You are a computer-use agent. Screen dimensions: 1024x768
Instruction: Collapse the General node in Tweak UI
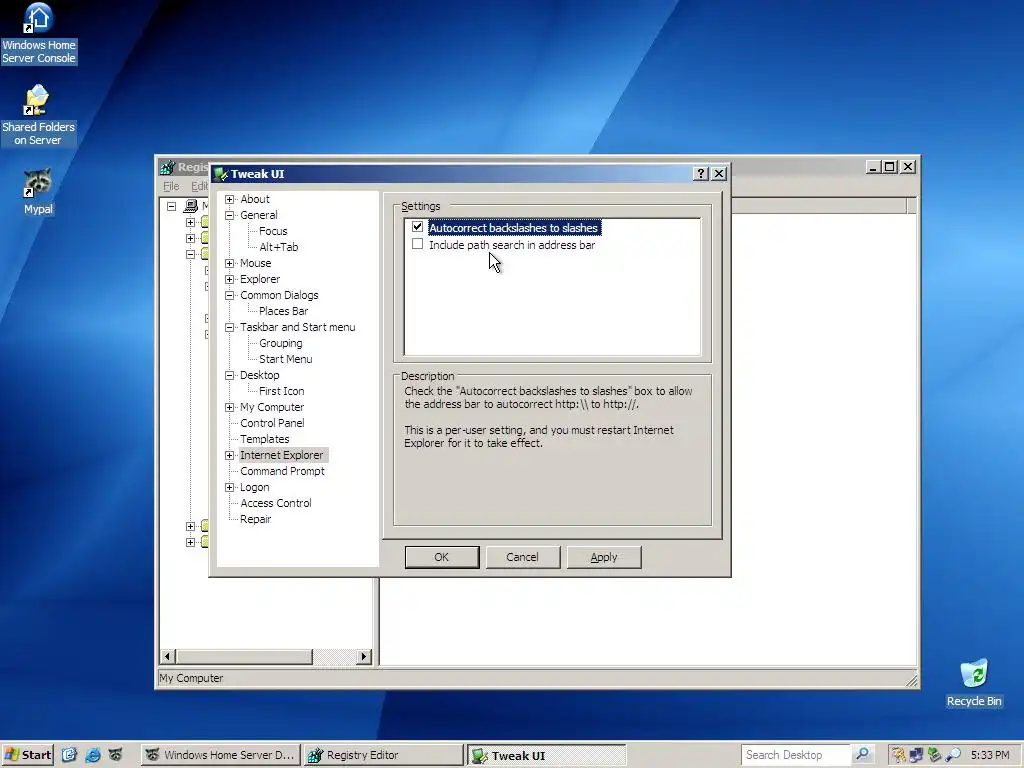tap(229, 215)
